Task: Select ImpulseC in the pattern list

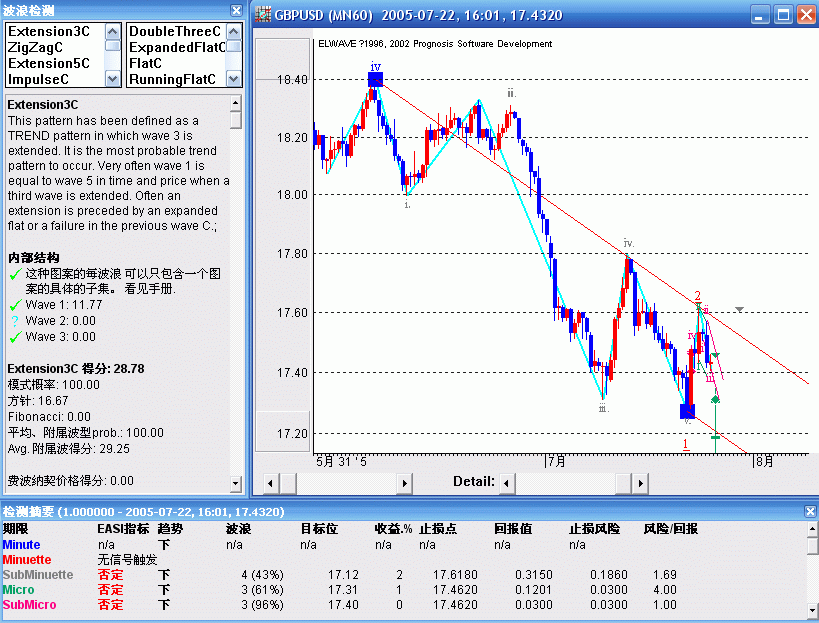Action: coord(38,79)
